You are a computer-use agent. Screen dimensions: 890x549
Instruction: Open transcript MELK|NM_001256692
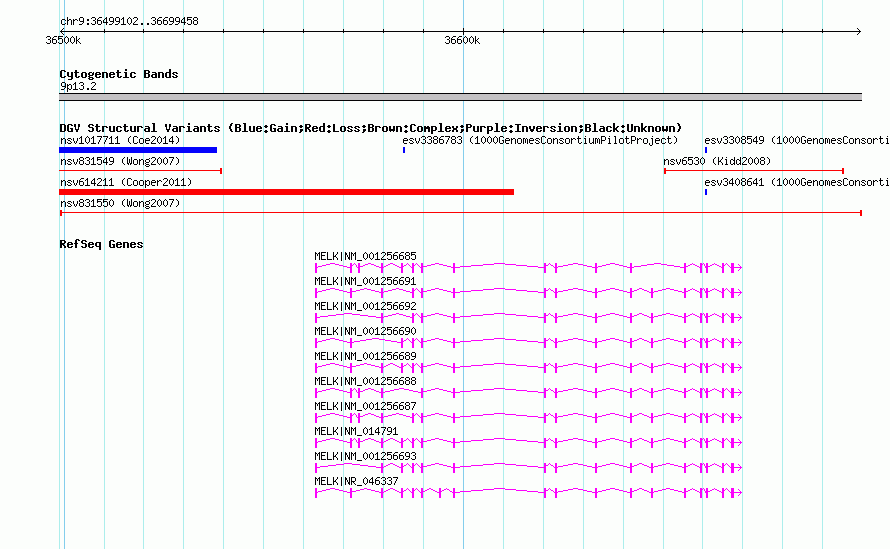pyautogui.click(x=366, y=307)
